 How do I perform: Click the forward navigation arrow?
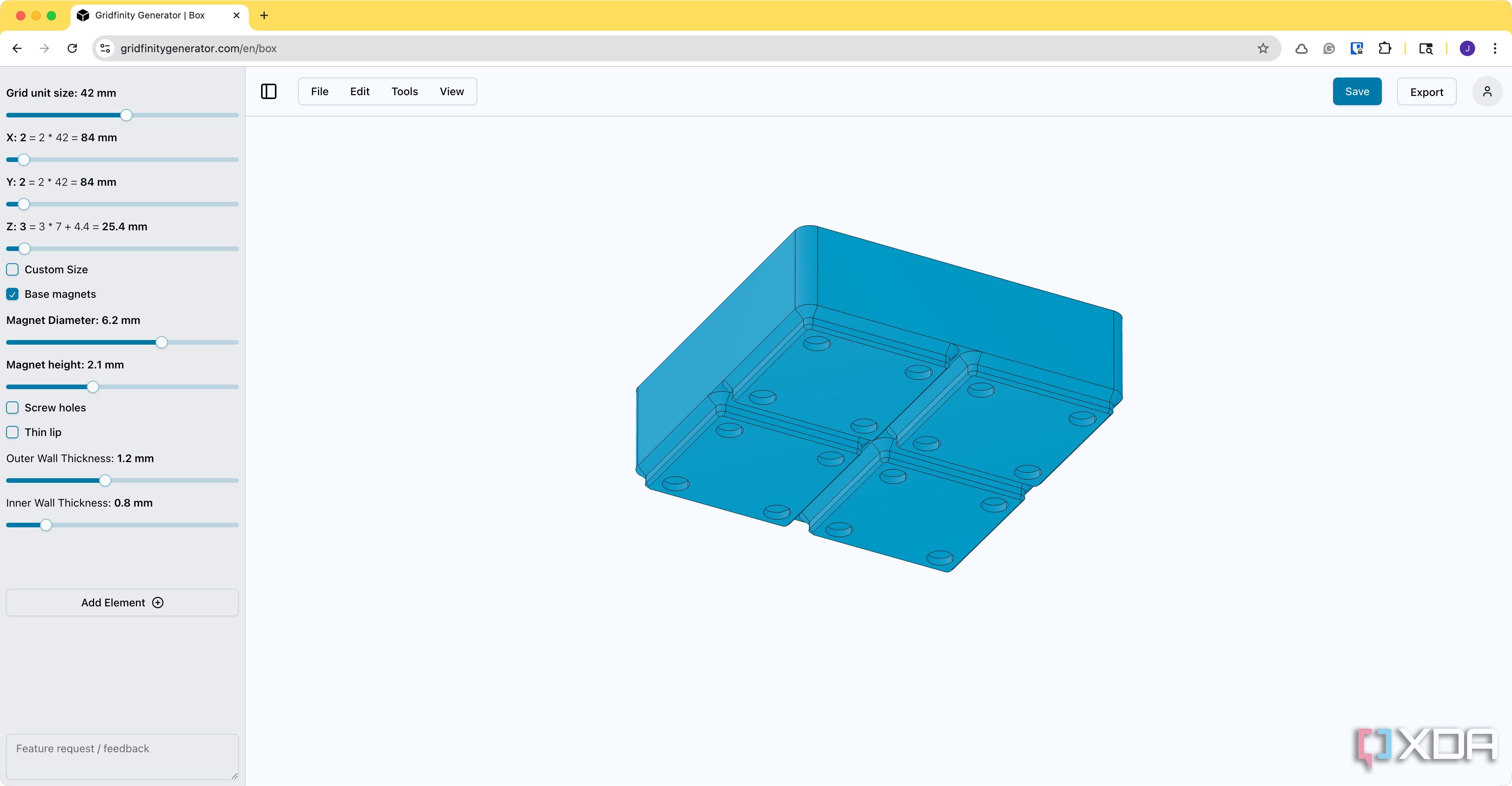tap(45, 49)
